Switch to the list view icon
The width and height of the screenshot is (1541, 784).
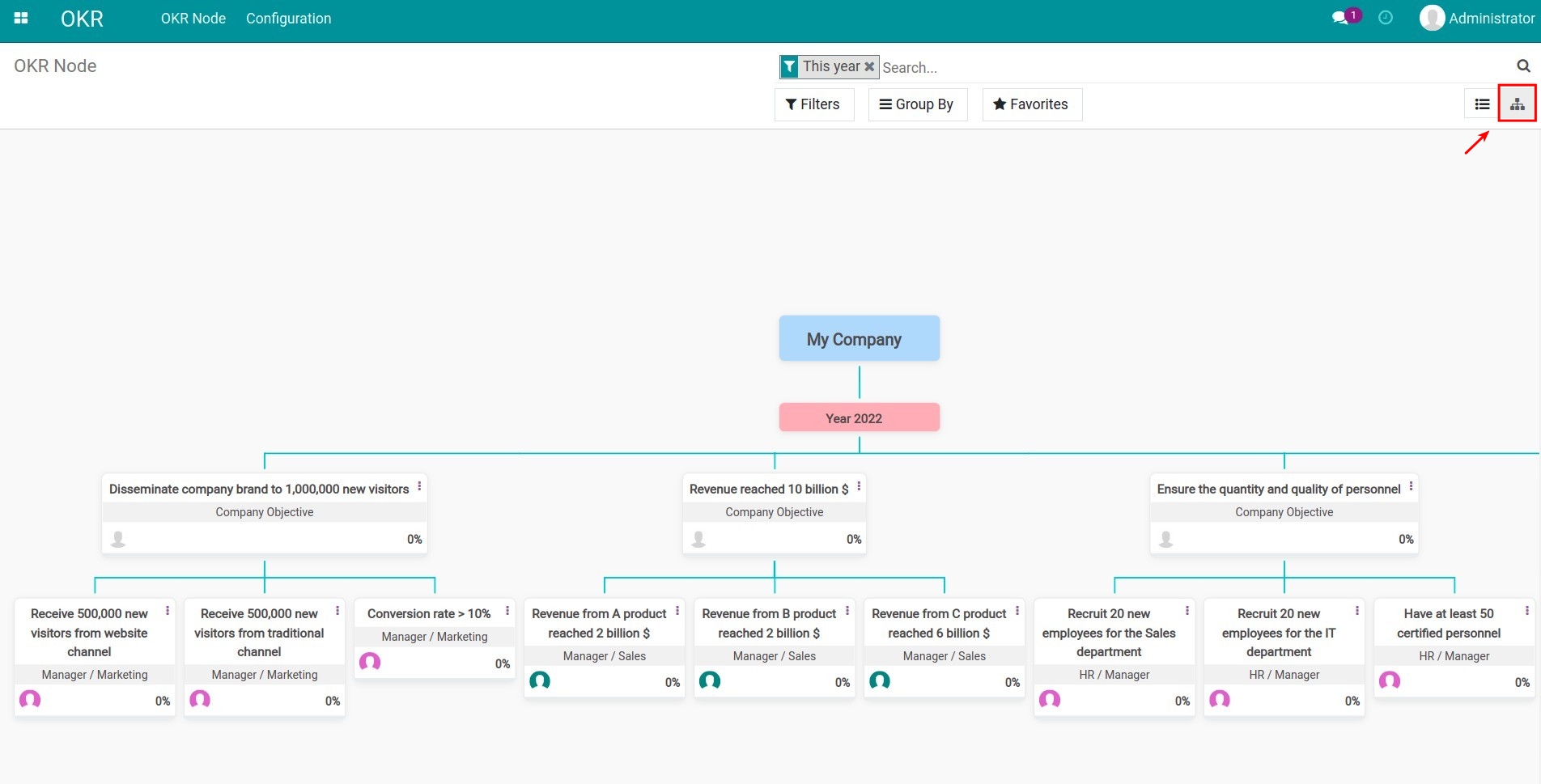click(x=1481, y=104)
